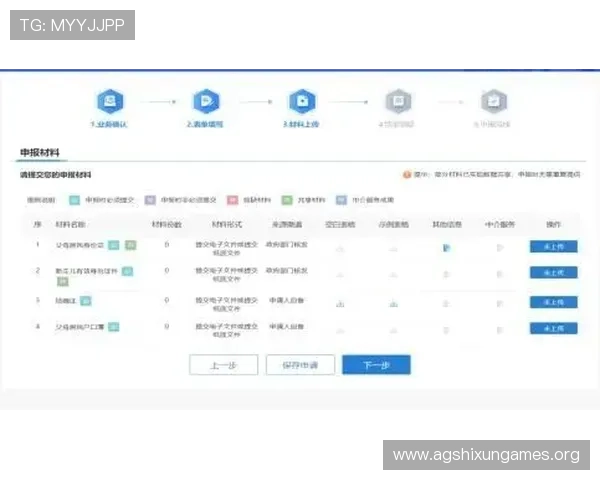Open the 申报材料 tab
This screenshot has width=600, height=480.
[40, 153]
